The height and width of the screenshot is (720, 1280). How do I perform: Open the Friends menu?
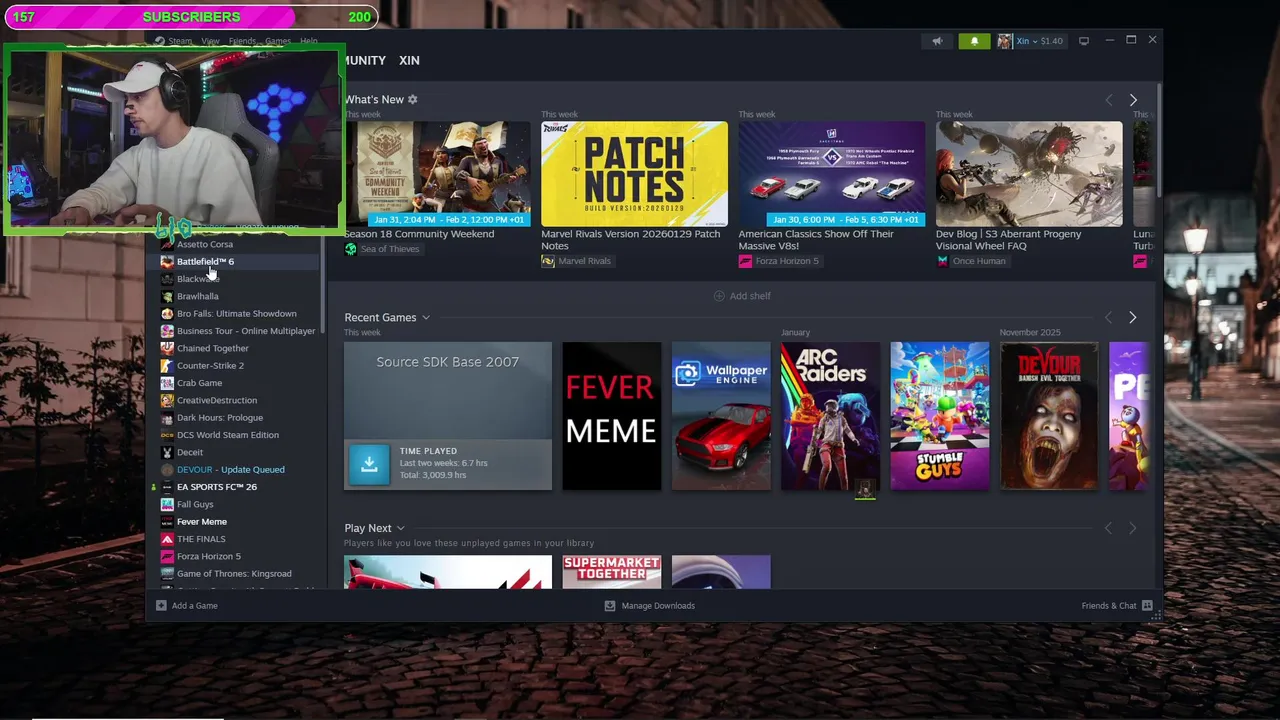point(242,41)
